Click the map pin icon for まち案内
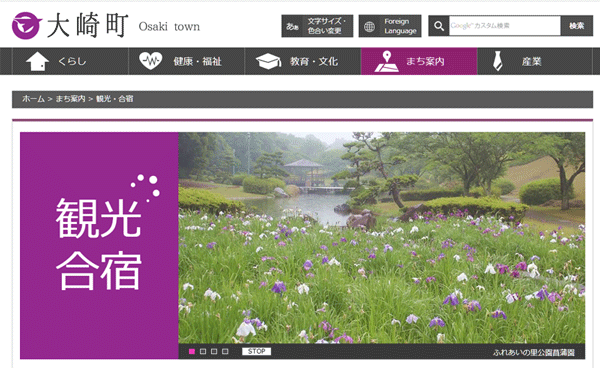The width and height of the screenshot is (600, 368). click(x=386, y=61)
